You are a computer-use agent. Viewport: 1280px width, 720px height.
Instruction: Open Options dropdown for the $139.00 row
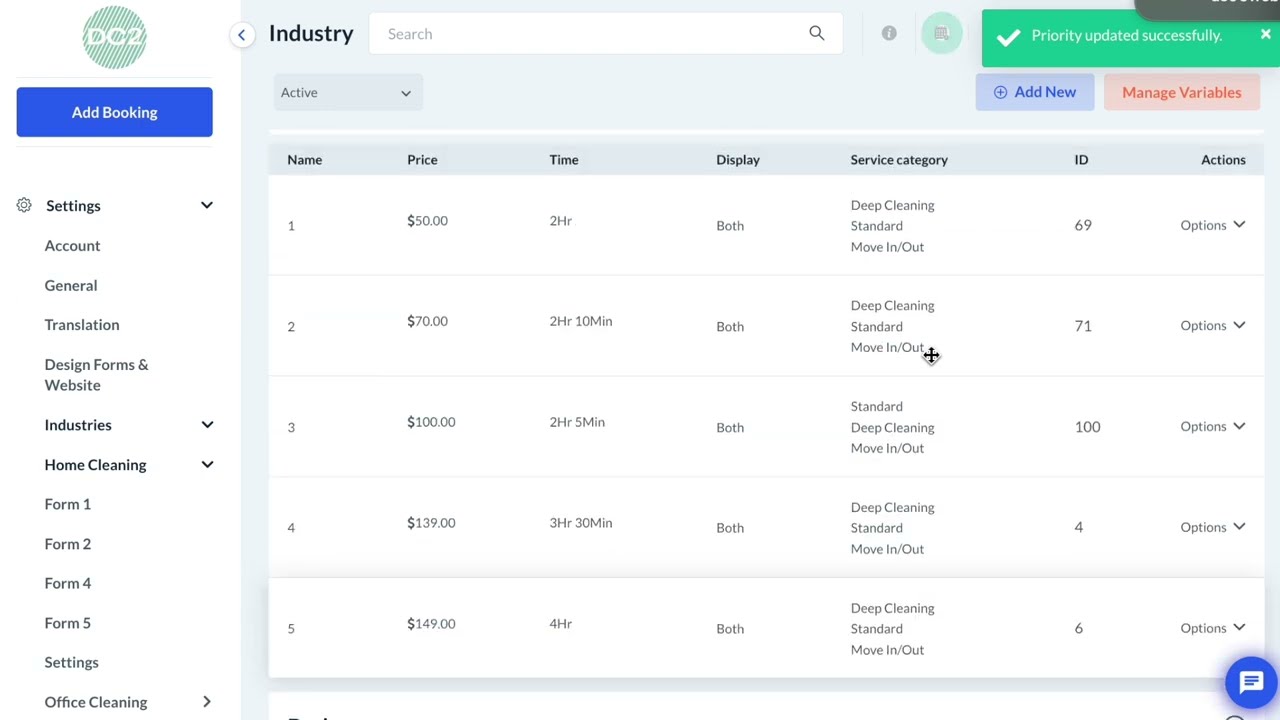click(x=1212, y=528)
